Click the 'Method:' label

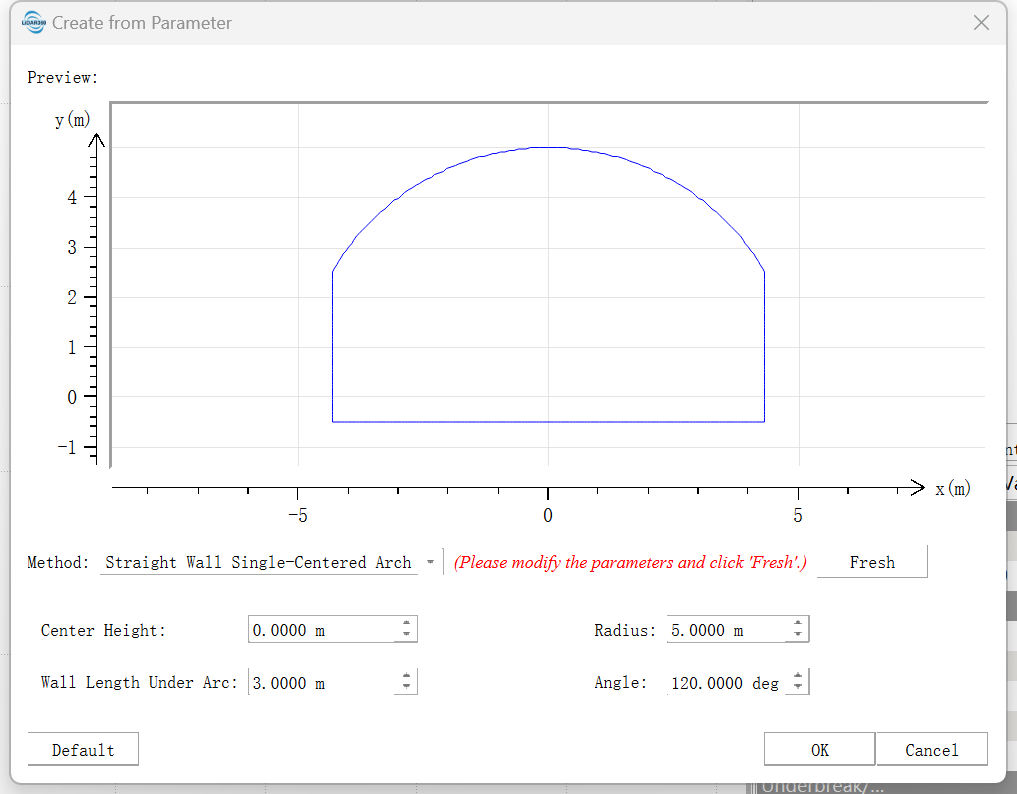point(58,562)
